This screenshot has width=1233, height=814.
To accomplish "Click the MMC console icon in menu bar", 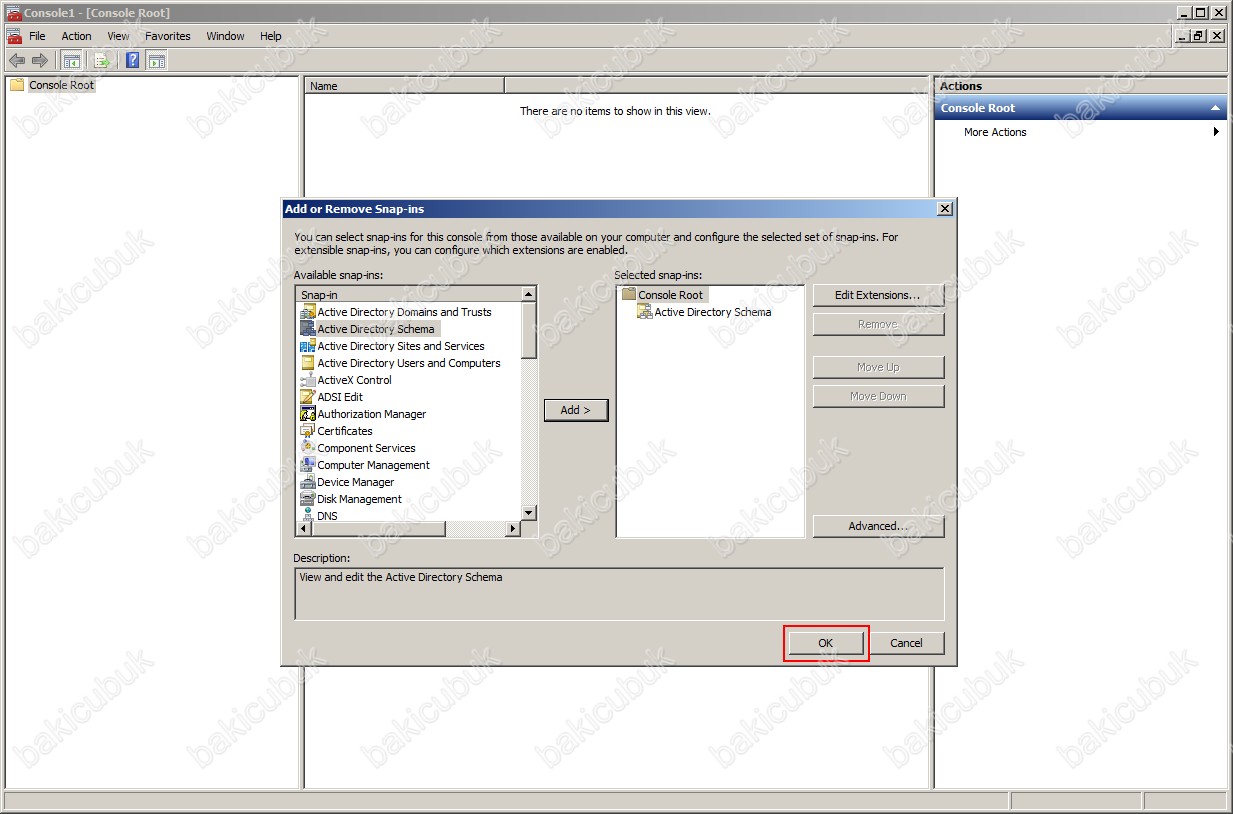I will [x=14, y=36].
